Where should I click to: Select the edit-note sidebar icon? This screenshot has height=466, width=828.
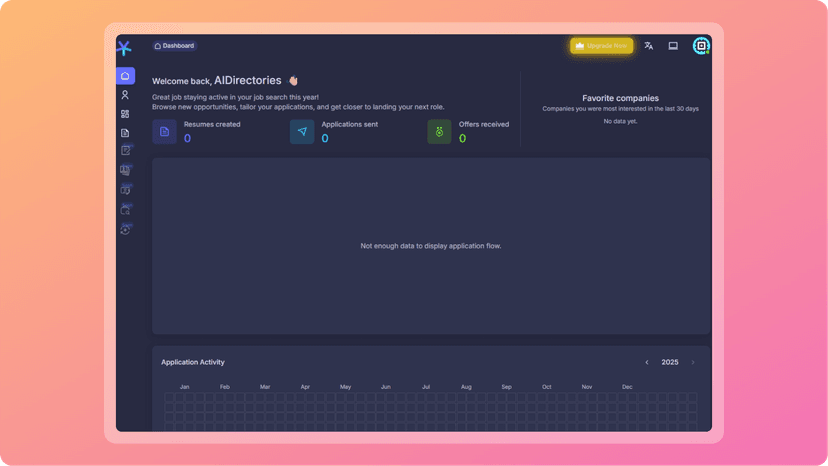point(125,151)
